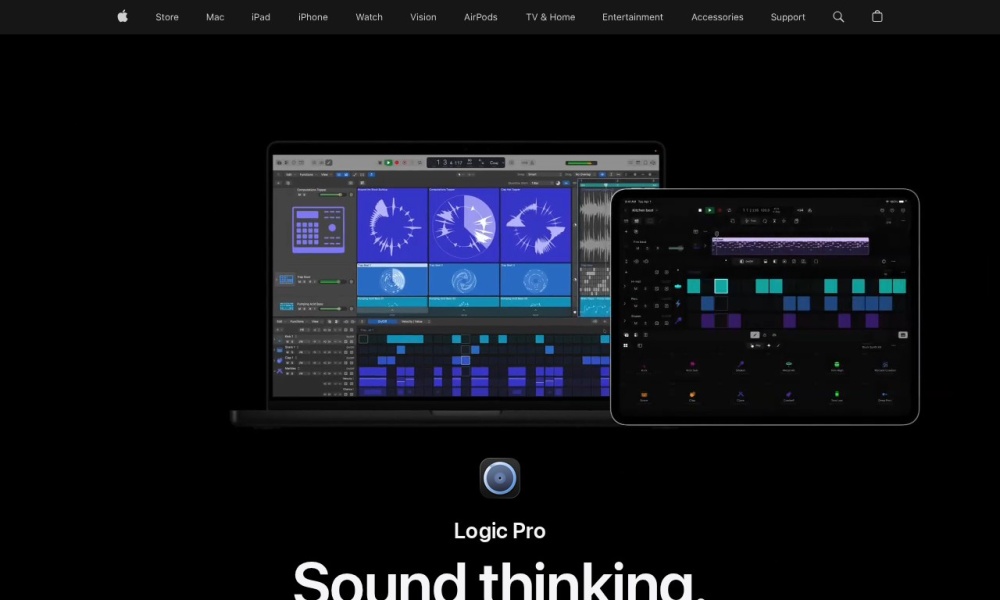
Task: Visit the Support link
Action: coord(788,17)
